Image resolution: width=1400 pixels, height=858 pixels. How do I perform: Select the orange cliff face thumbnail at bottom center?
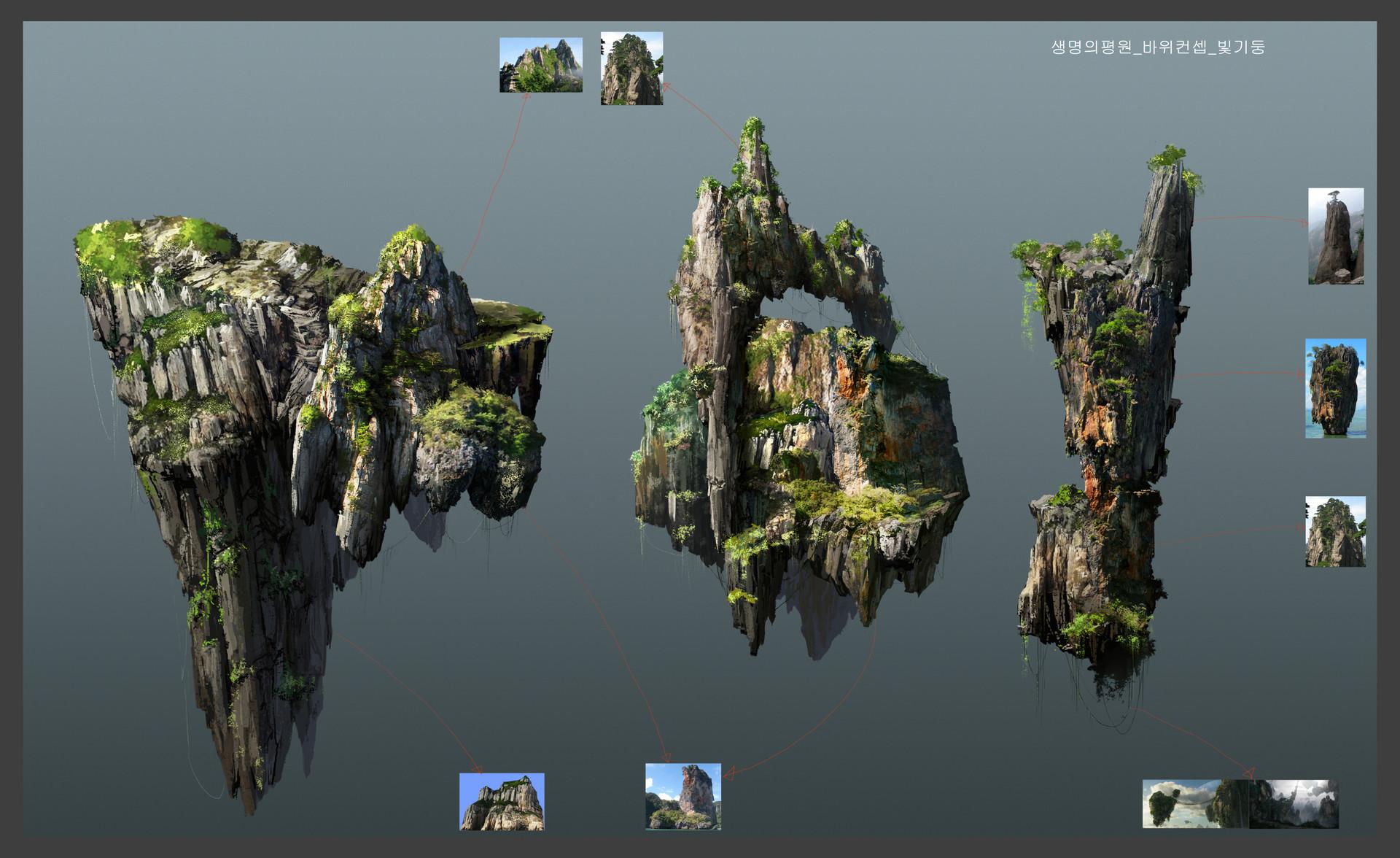(682, 796)
